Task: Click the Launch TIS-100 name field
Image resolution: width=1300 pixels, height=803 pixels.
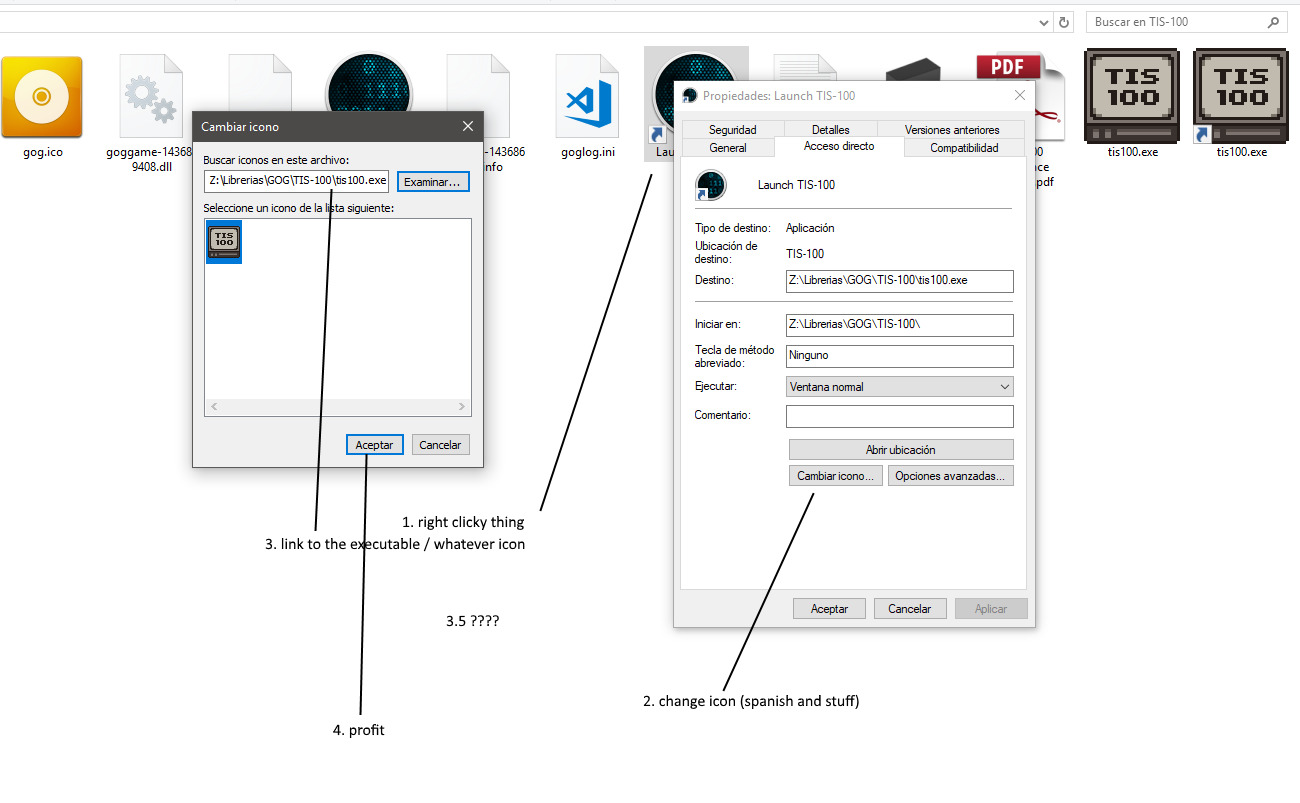Action: coord(796,185)
